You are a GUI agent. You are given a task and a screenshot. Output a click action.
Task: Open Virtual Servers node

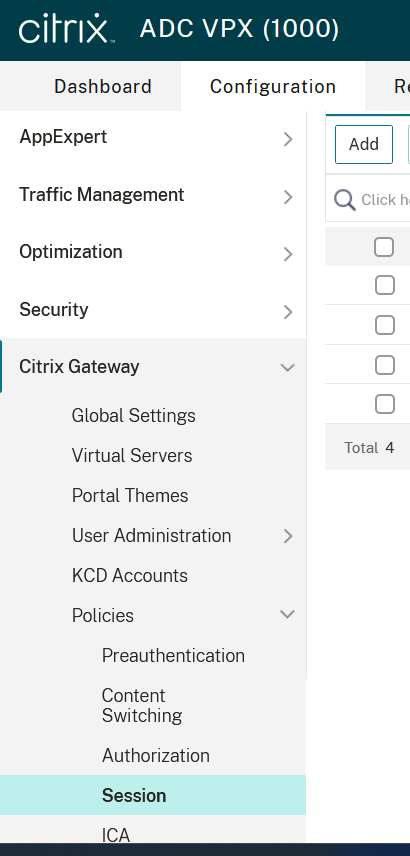point(132,456)
